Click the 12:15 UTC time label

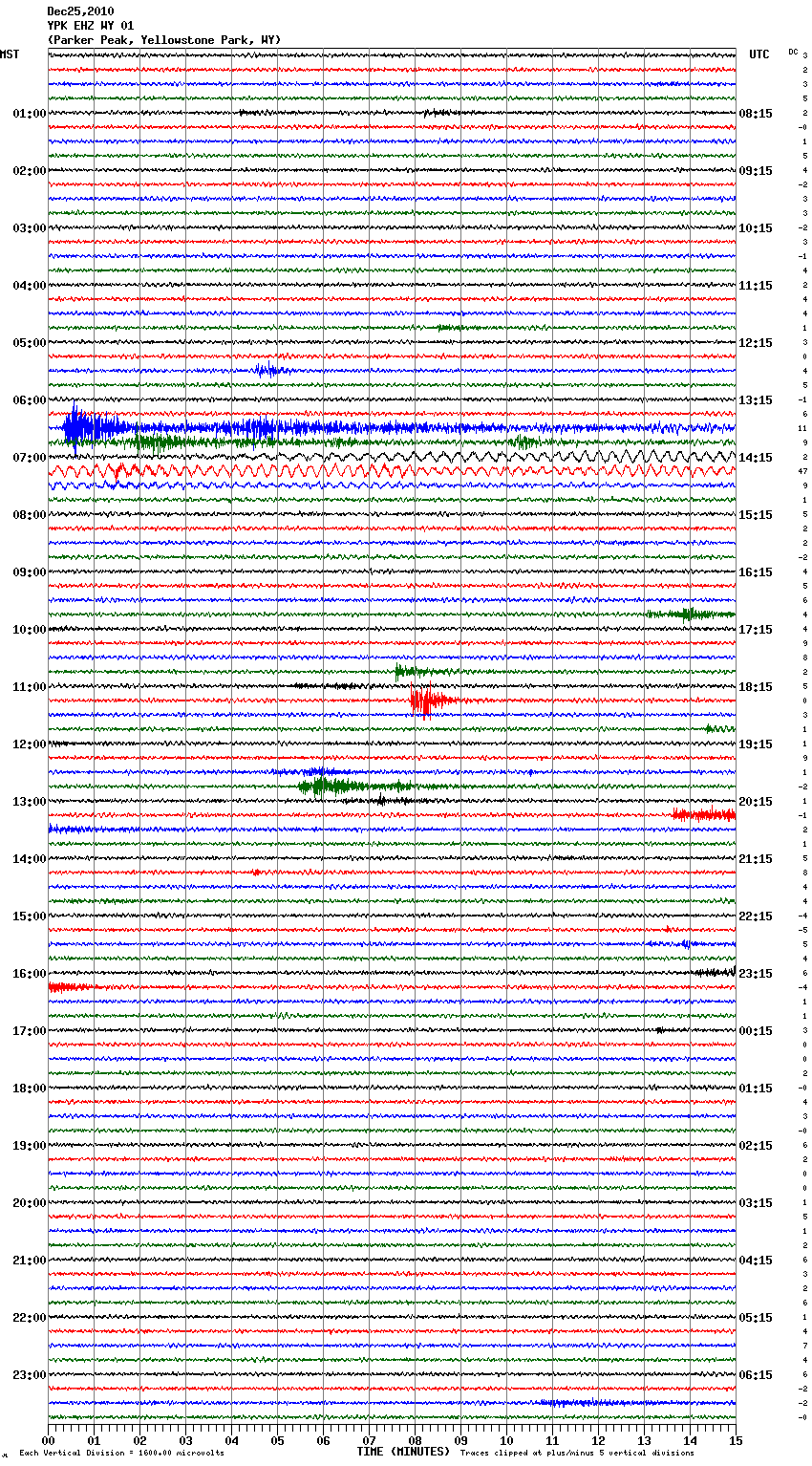click(756, 343)
